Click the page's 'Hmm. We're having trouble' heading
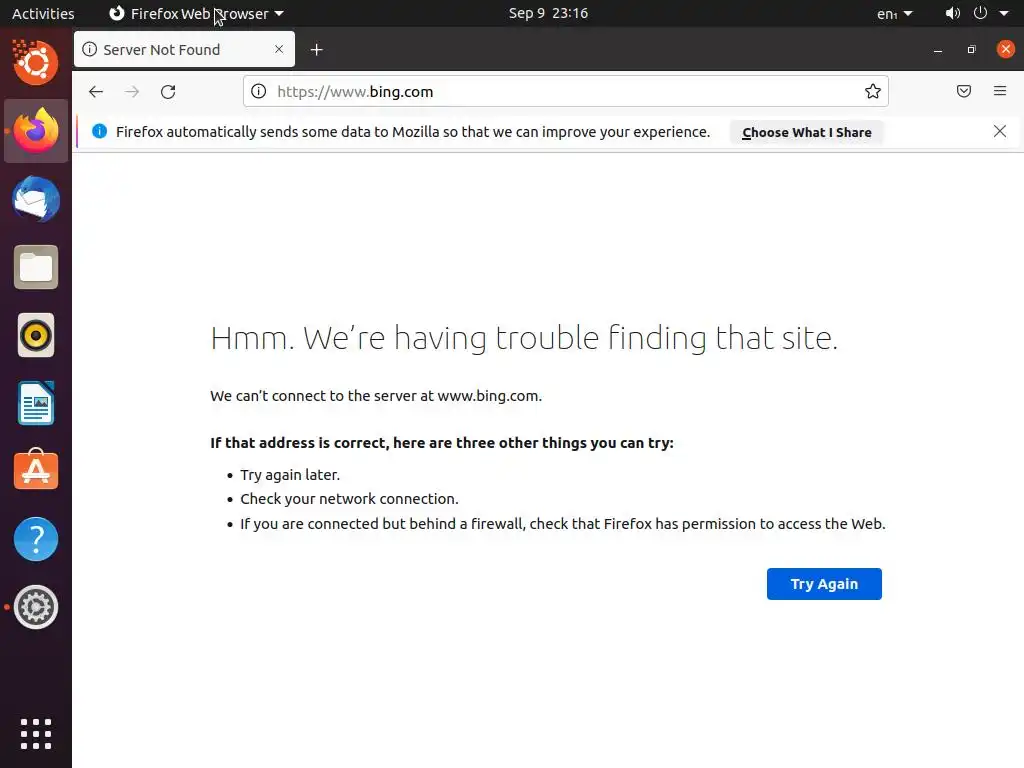Image resolution: width=1024 pixels, height=768 pixels. coord(524,338)
